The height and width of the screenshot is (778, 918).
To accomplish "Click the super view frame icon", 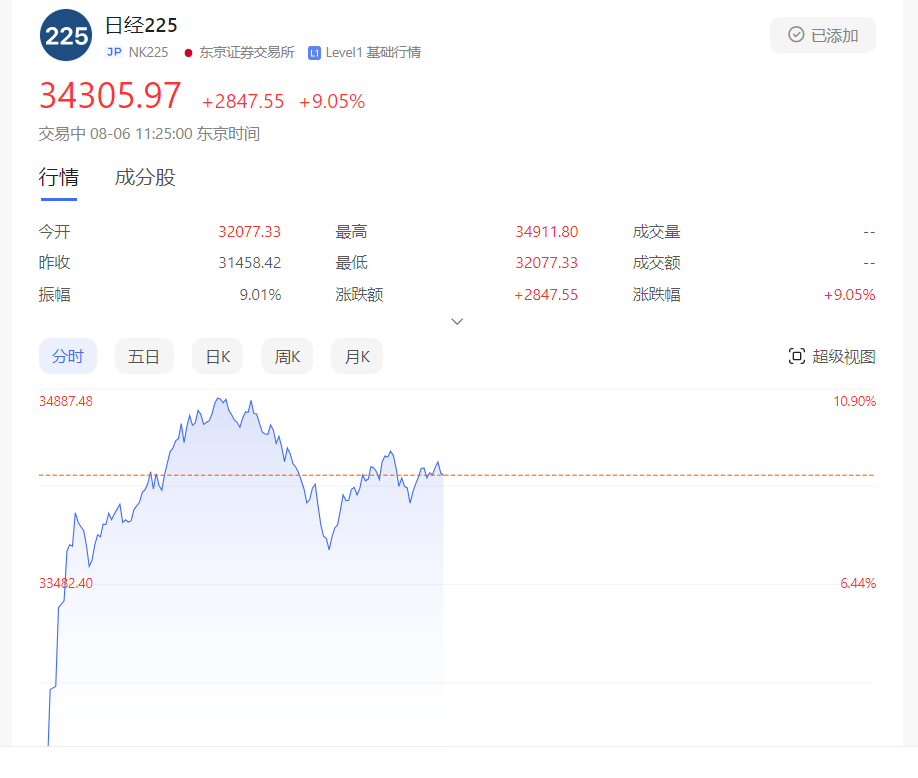I will (x=797, y=356).
